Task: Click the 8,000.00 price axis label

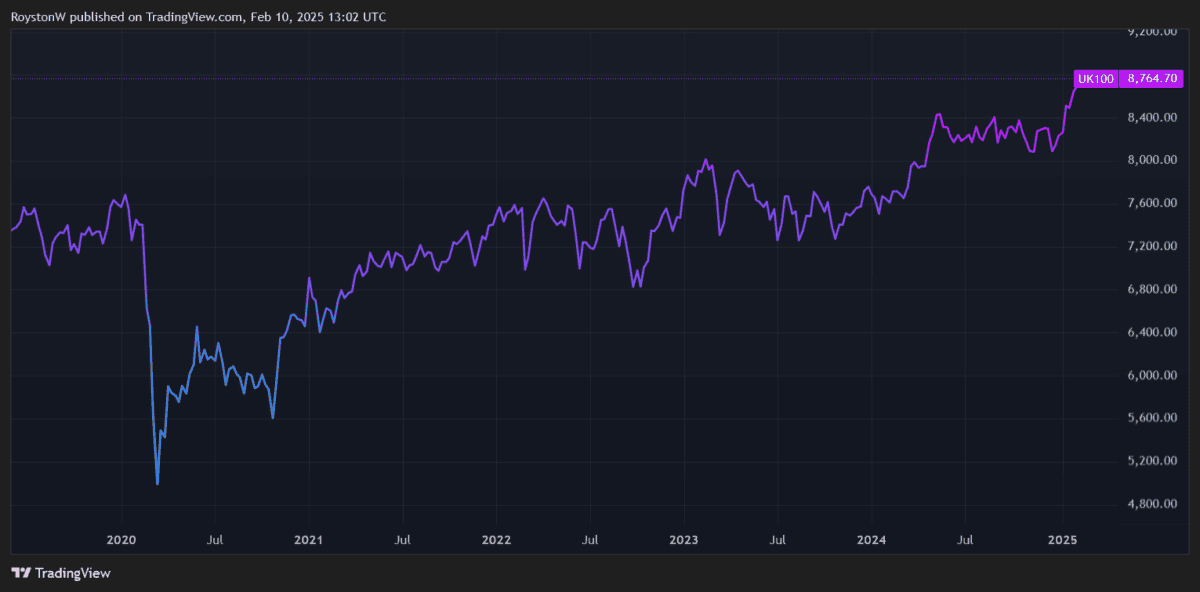Action: click(x=1150, y=160)
